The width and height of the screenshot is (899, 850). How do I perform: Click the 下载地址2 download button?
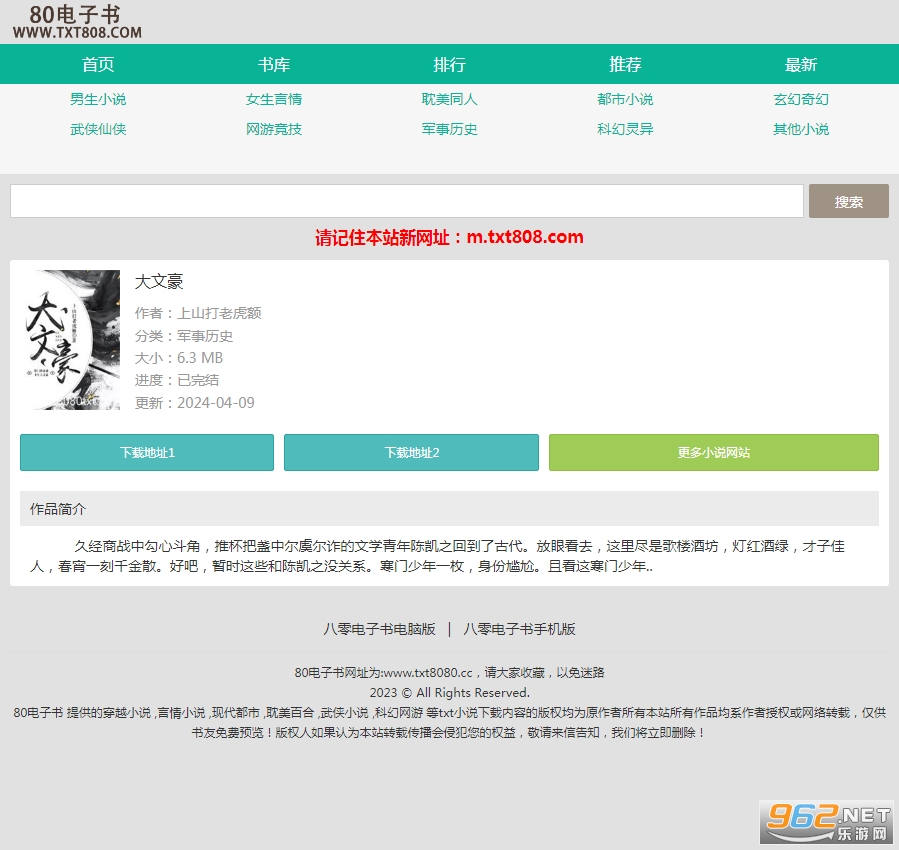click(x=411, y=452)
